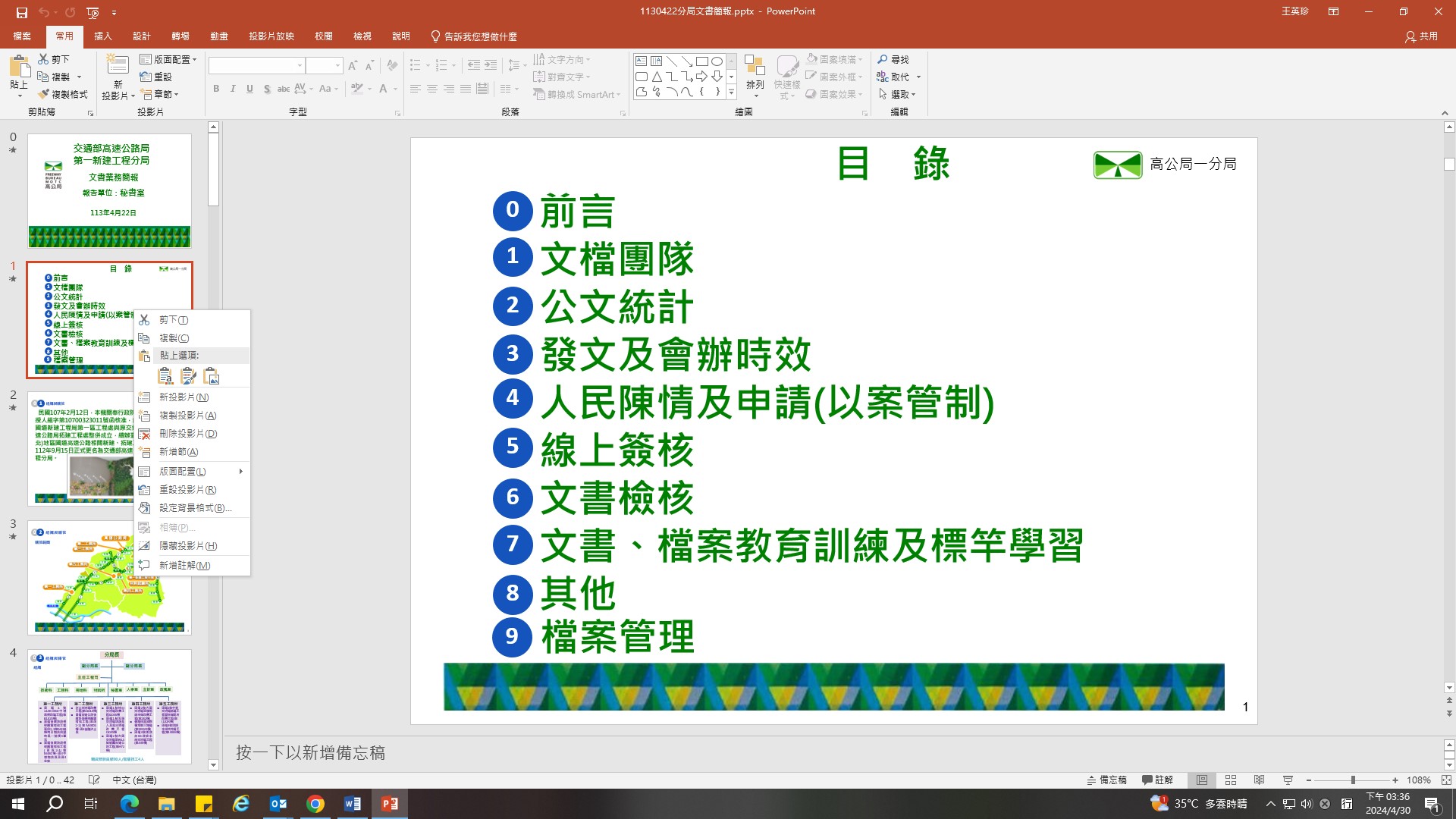
Task: Open Word from the taskbar
Action: [x=353, y=804]
